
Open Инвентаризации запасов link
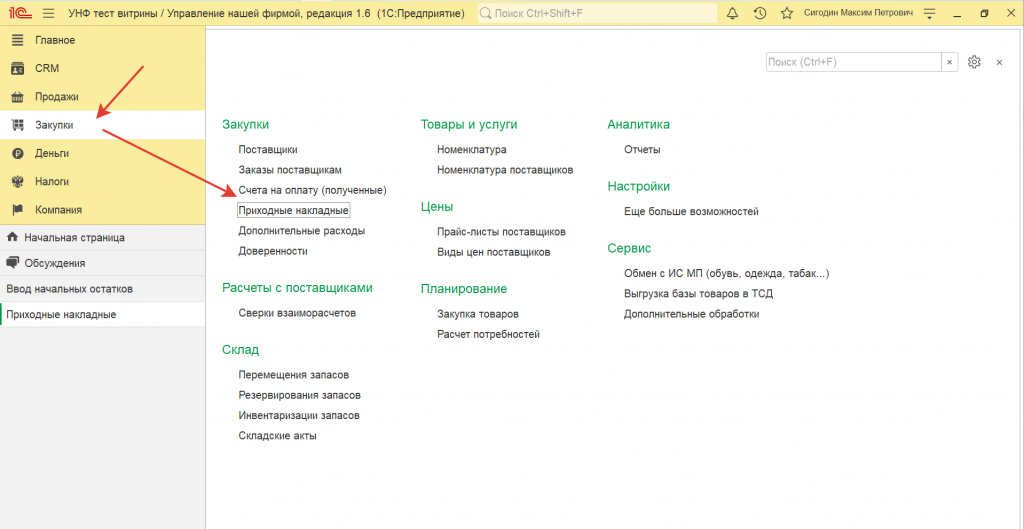(299, 415)
